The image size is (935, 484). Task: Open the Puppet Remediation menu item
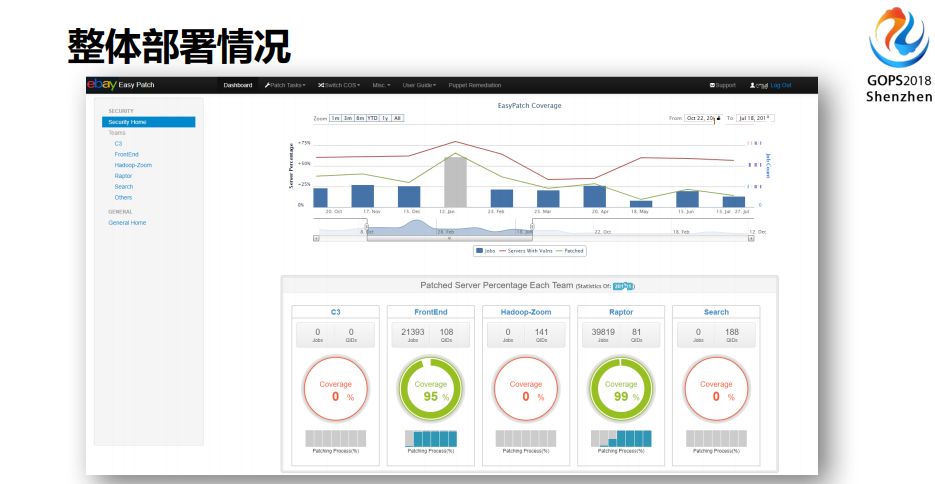pyautogui.click(x=475, y=85)
